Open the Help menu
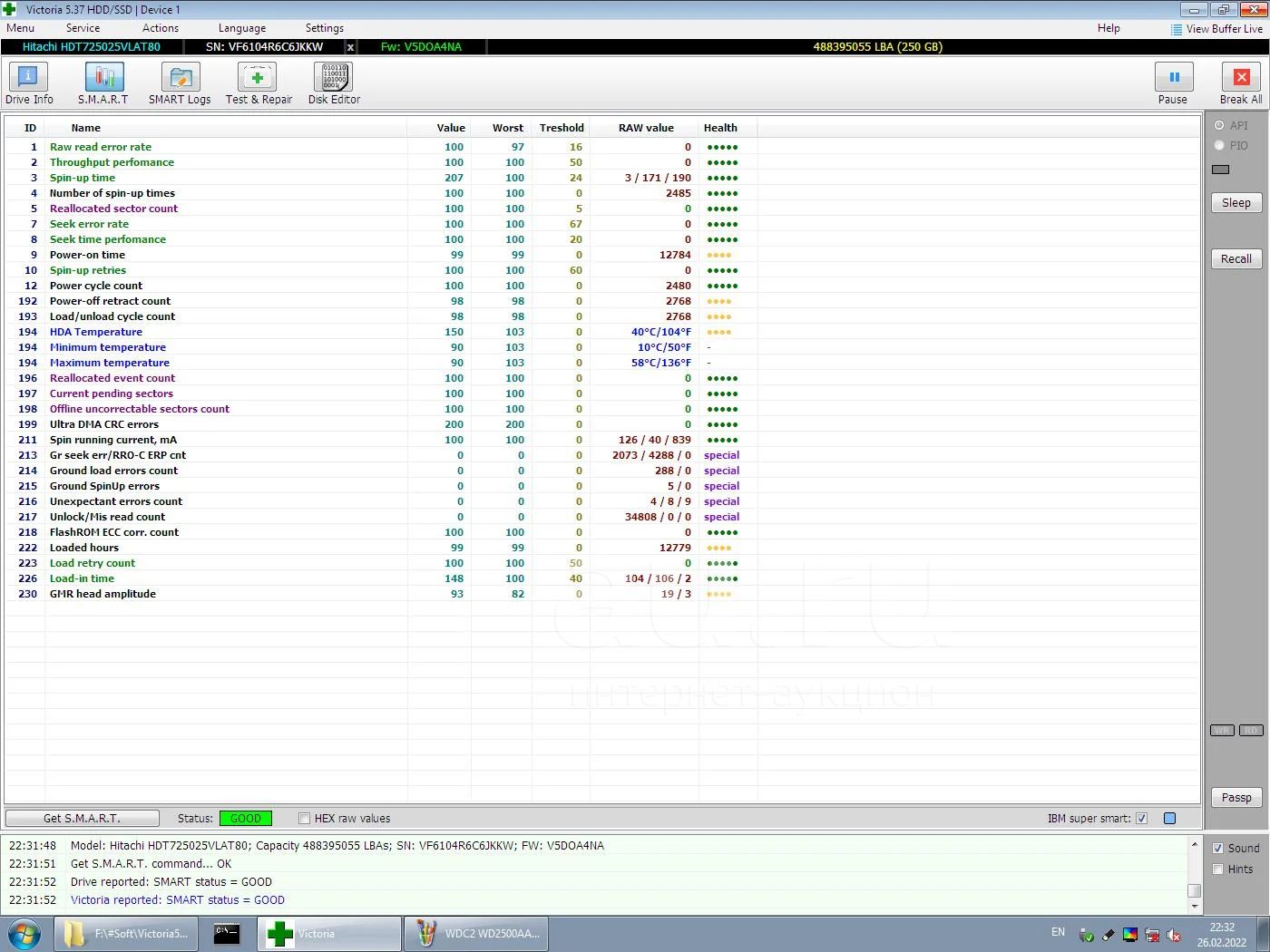 click(1109, 28)
